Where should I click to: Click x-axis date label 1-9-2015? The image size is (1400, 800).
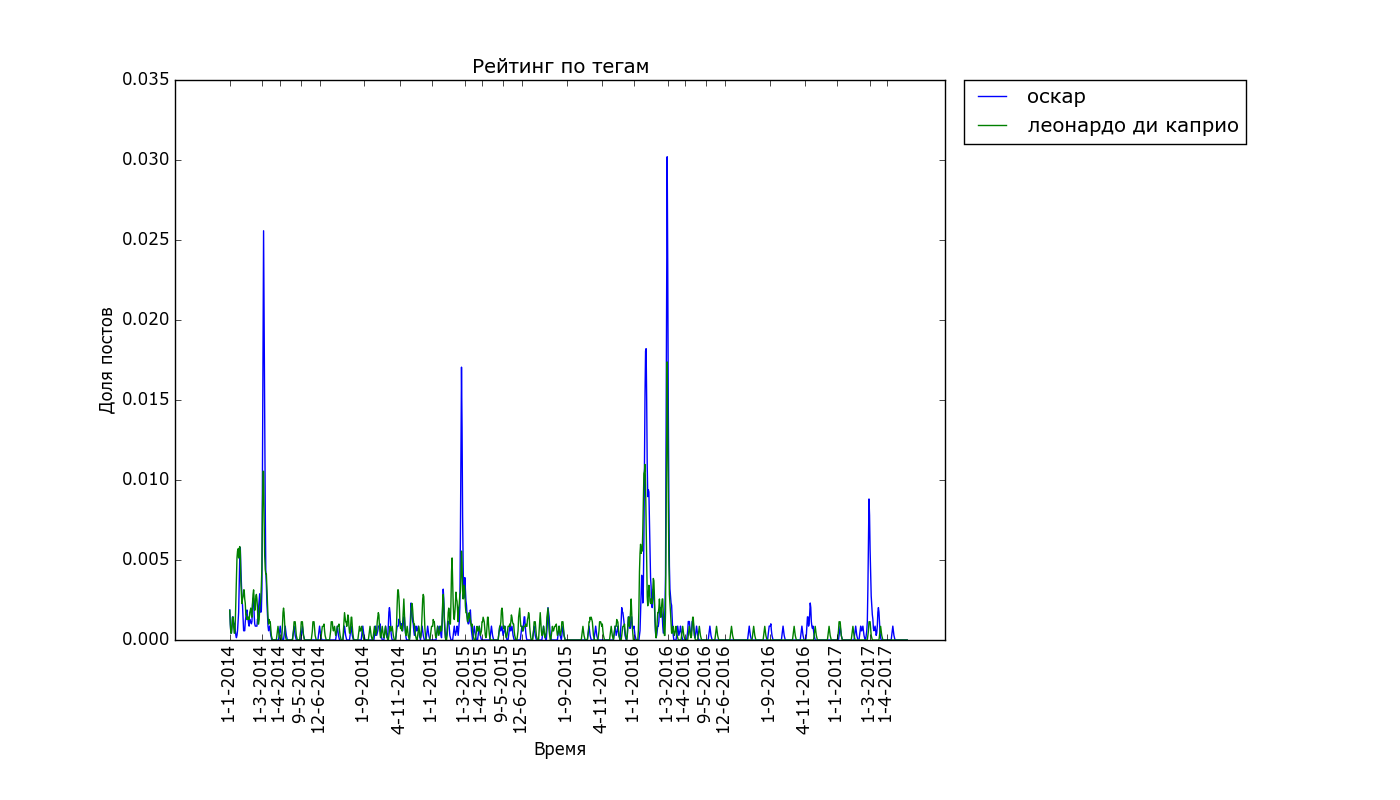(x=565, y=683)
